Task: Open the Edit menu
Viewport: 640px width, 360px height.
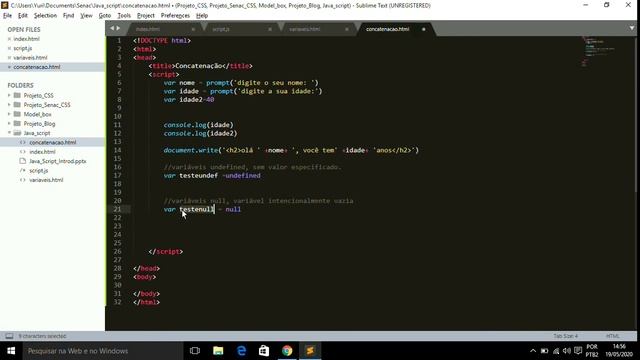Action: pos(23,16)
